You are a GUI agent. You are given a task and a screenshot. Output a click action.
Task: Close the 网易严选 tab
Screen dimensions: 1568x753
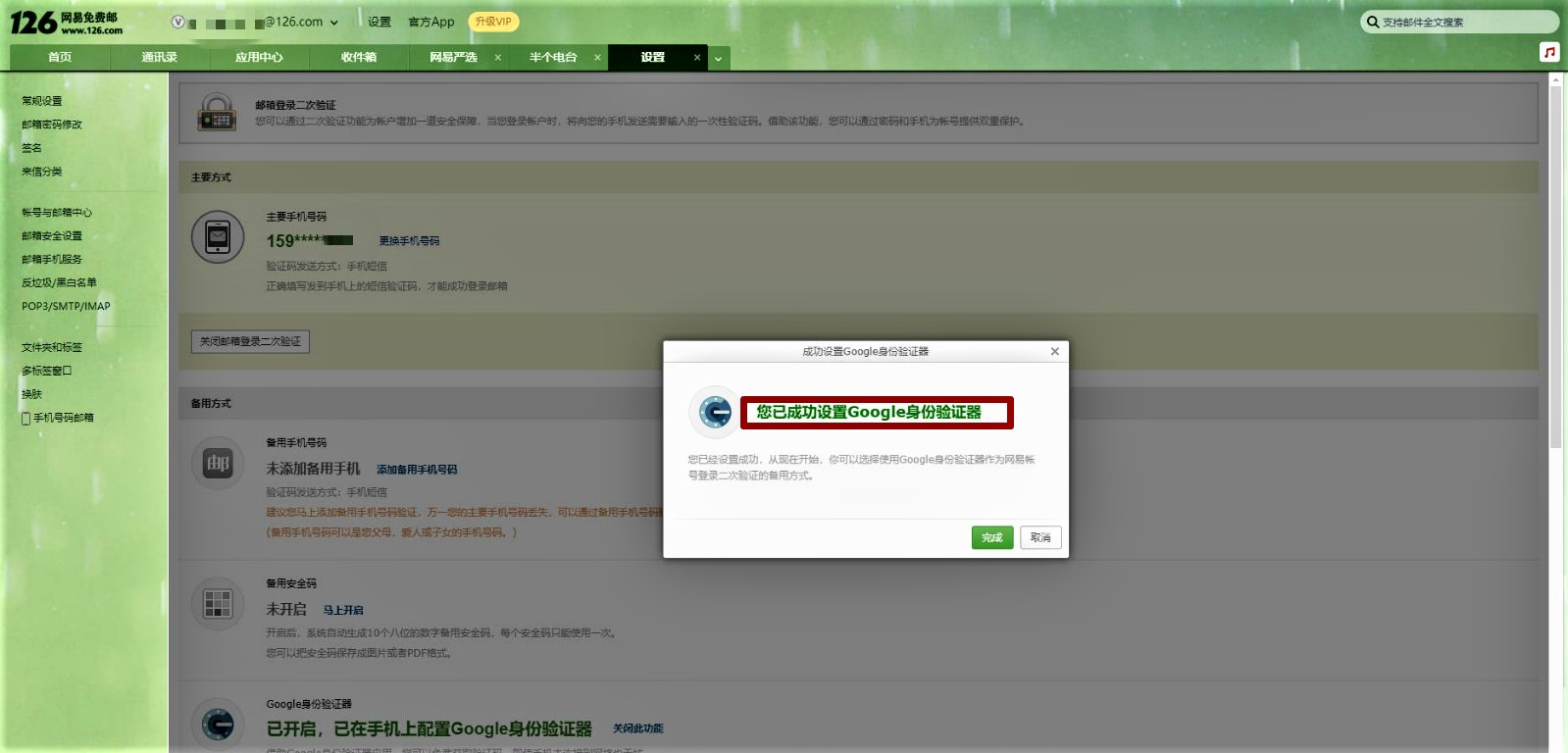[x=498, y=58]
